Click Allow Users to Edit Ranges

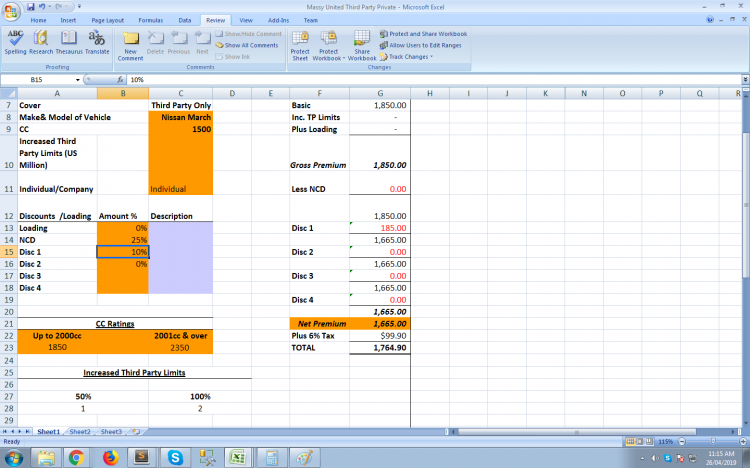[x=424, y=45]
